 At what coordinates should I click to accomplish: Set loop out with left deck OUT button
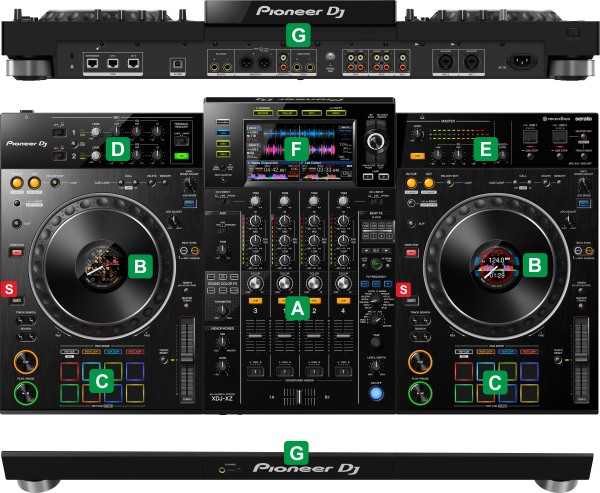[x=34, y=183]
